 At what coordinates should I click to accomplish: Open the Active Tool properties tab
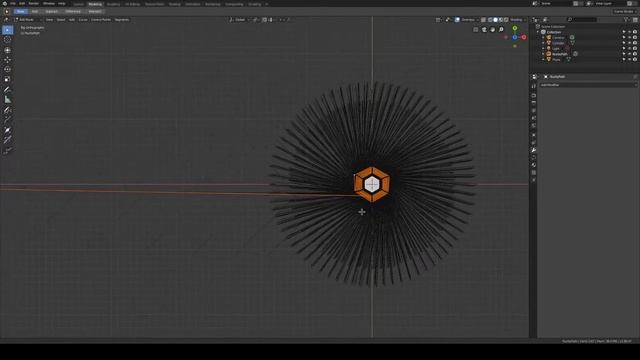(534, 86)
